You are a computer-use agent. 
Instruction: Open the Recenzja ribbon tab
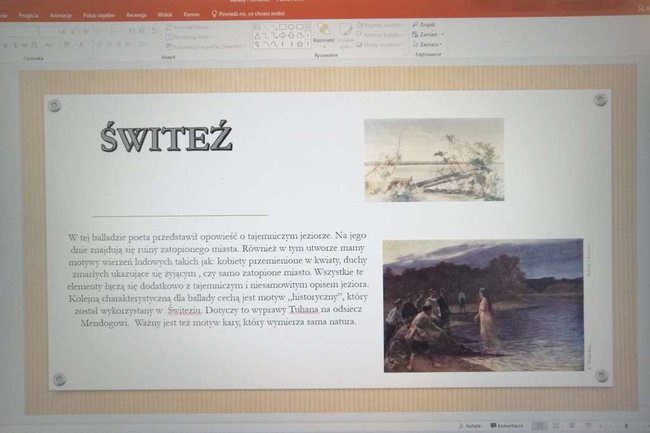tap(136, 16)
